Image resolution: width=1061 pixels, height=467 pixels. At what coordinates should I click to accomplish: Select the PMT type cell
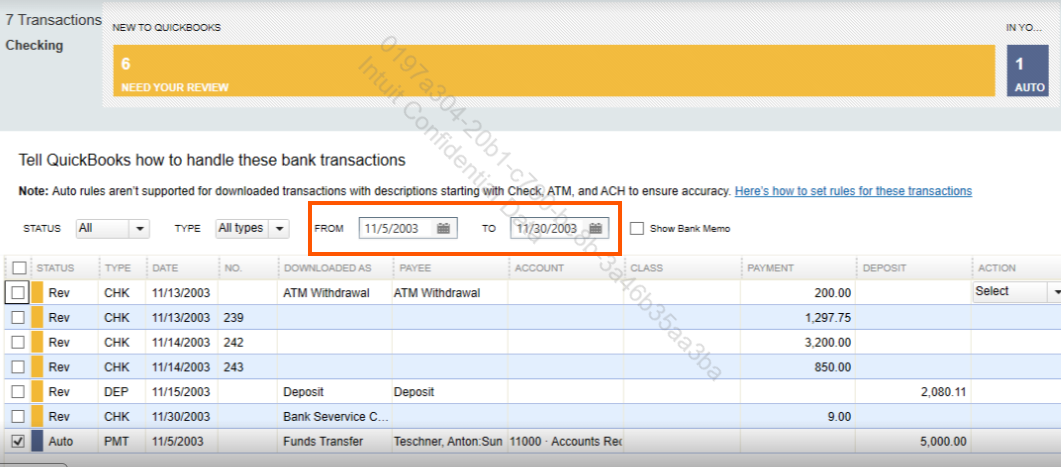[x=114, y=442]
